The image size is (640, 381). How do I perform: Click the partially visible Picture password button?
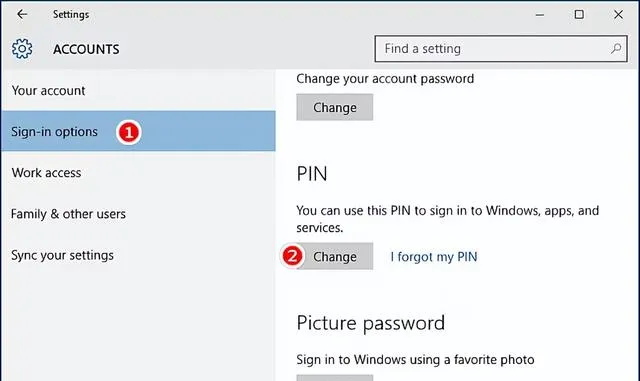tap(335, 378)
